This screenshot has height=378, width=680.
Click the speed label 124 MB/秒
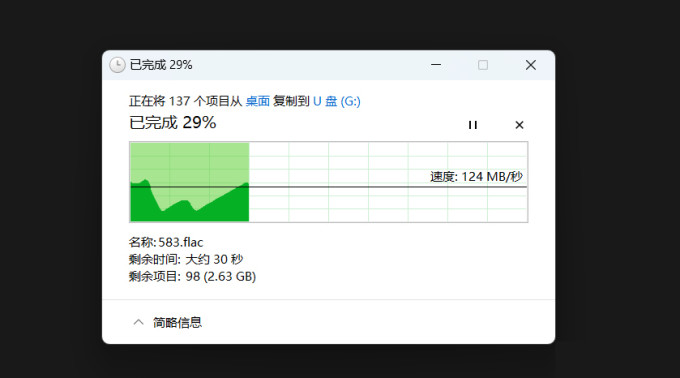(x=476, y=176)
